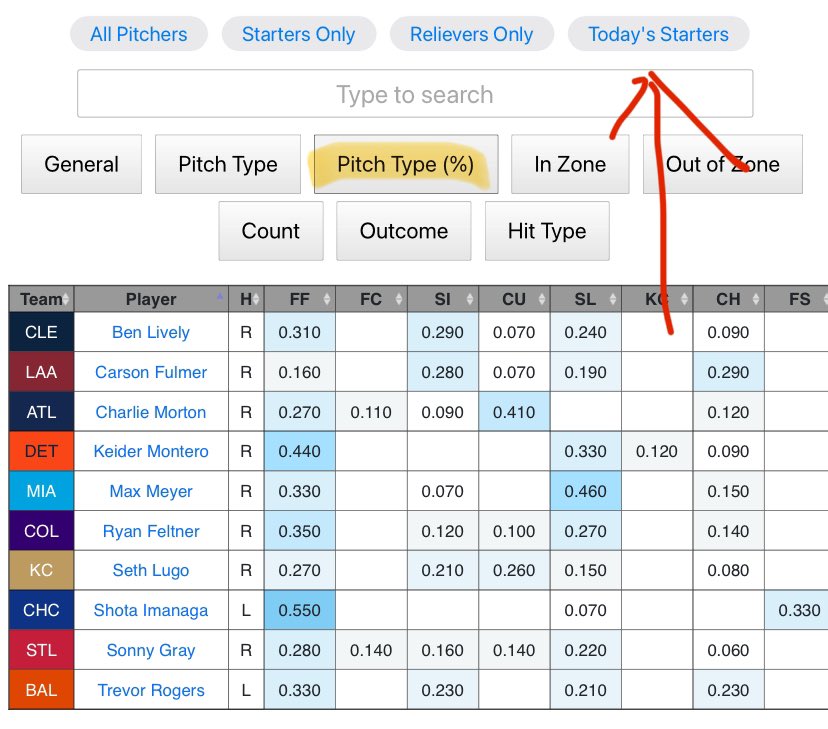Image resolution: width=828 pixels, height=729 pixels.
Task: Open the Out of Zone tab
Action: click(x=722, y=164)
